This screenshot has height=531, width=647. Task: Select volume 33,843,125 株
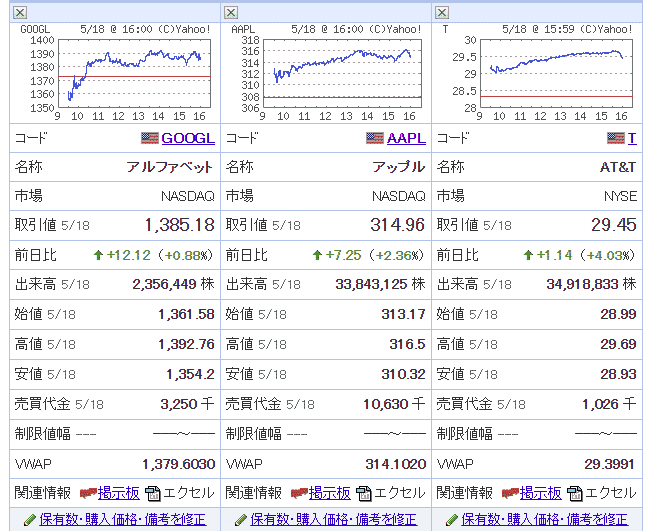pyautogui.click(x=380, y=284)
